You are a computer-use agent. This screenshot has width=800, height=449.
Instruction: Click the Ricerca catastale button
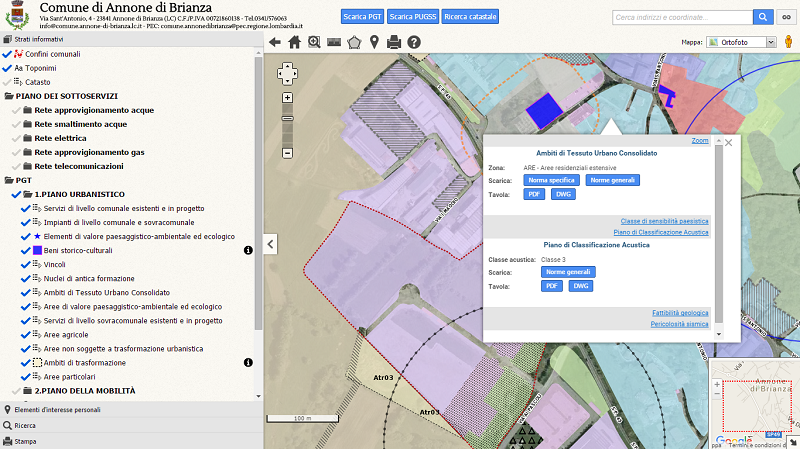tap(470, 17)
